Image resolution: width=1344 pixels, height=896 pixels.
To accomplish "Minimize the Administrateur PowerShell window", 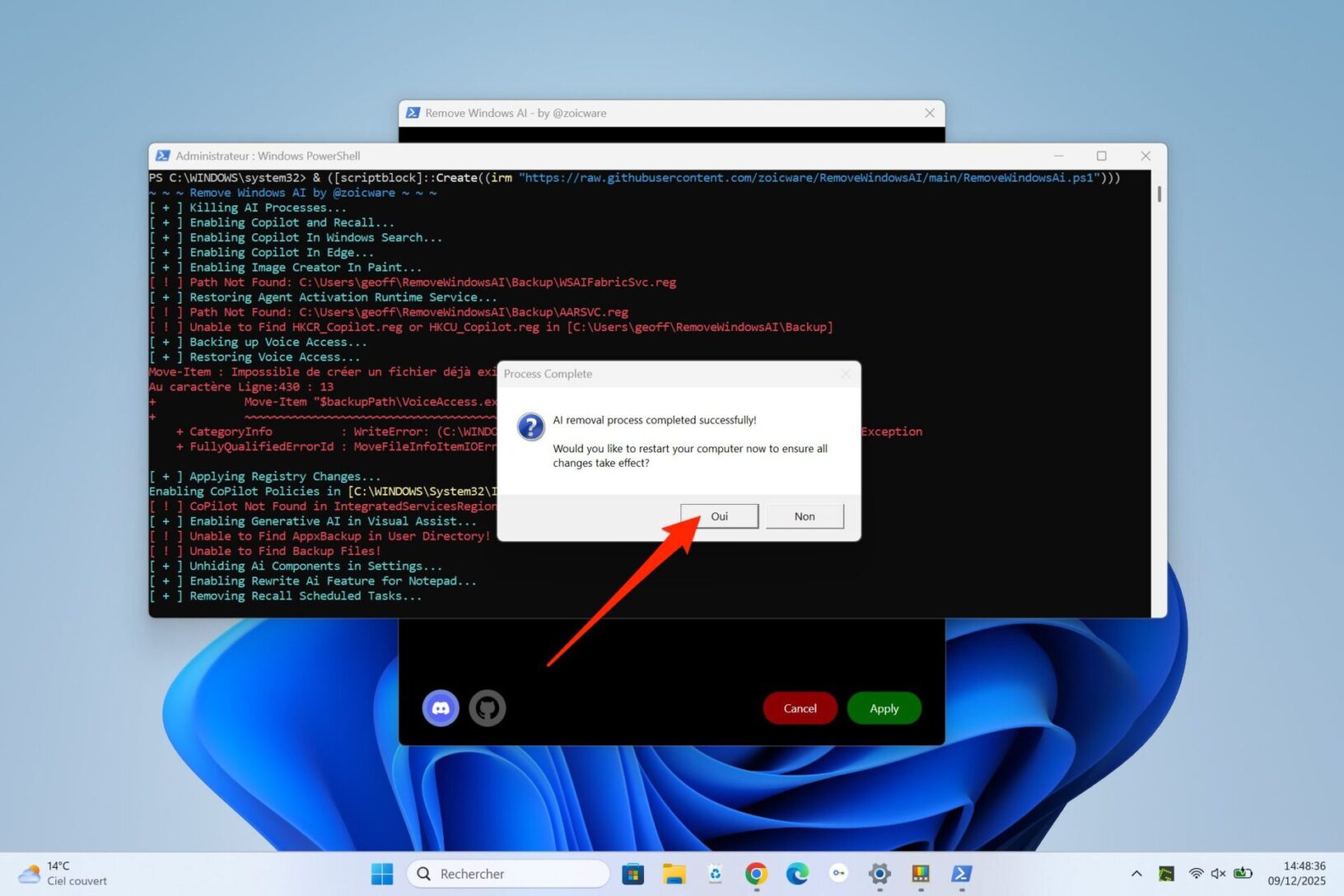I will [x=1058, y=156].
